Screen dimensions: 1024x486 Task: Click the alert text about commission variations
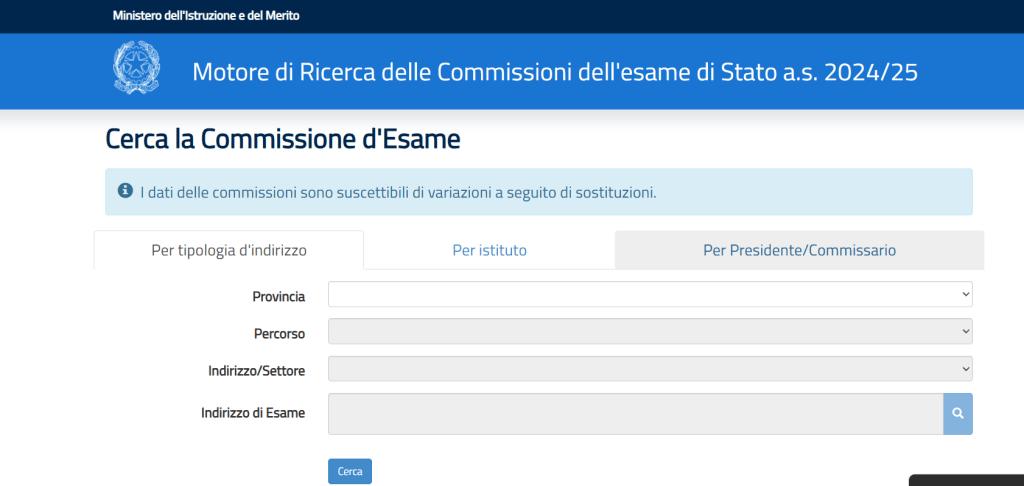tap(398, 192)
